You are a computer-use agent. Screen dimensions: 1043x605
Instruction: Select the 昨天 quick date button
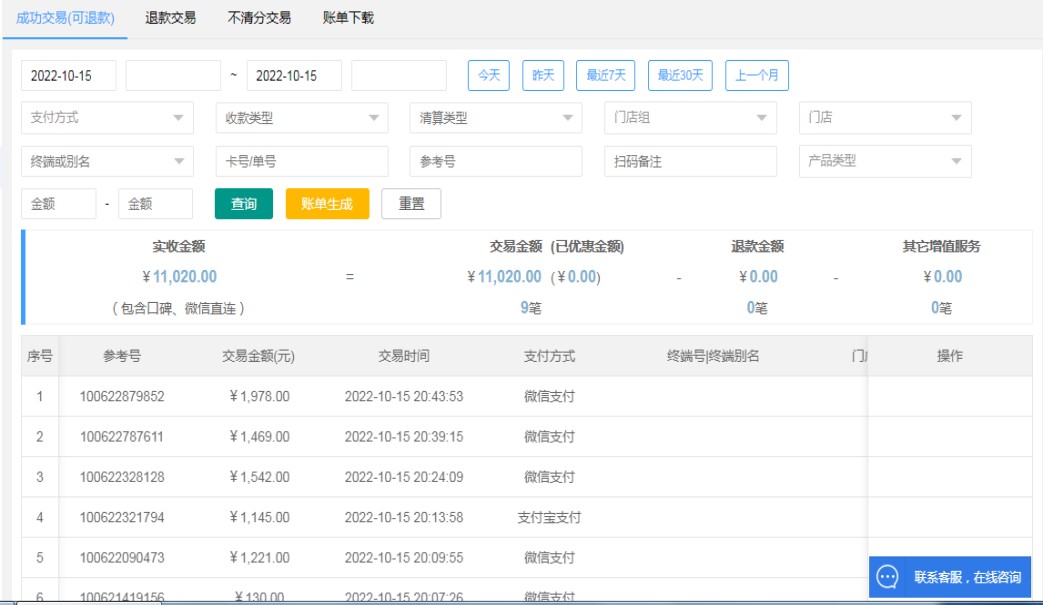[543, 76]
